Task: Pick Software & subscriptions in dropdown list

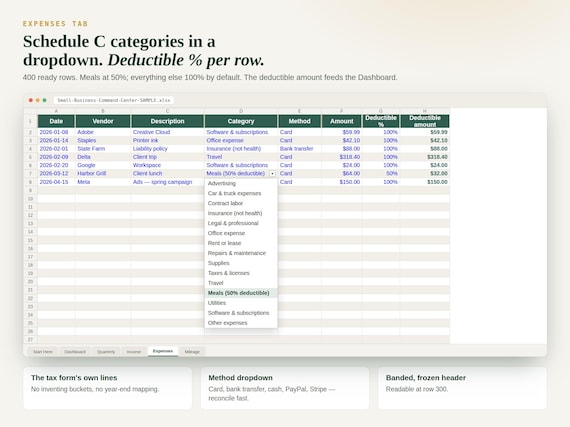Action: (241, 313)
